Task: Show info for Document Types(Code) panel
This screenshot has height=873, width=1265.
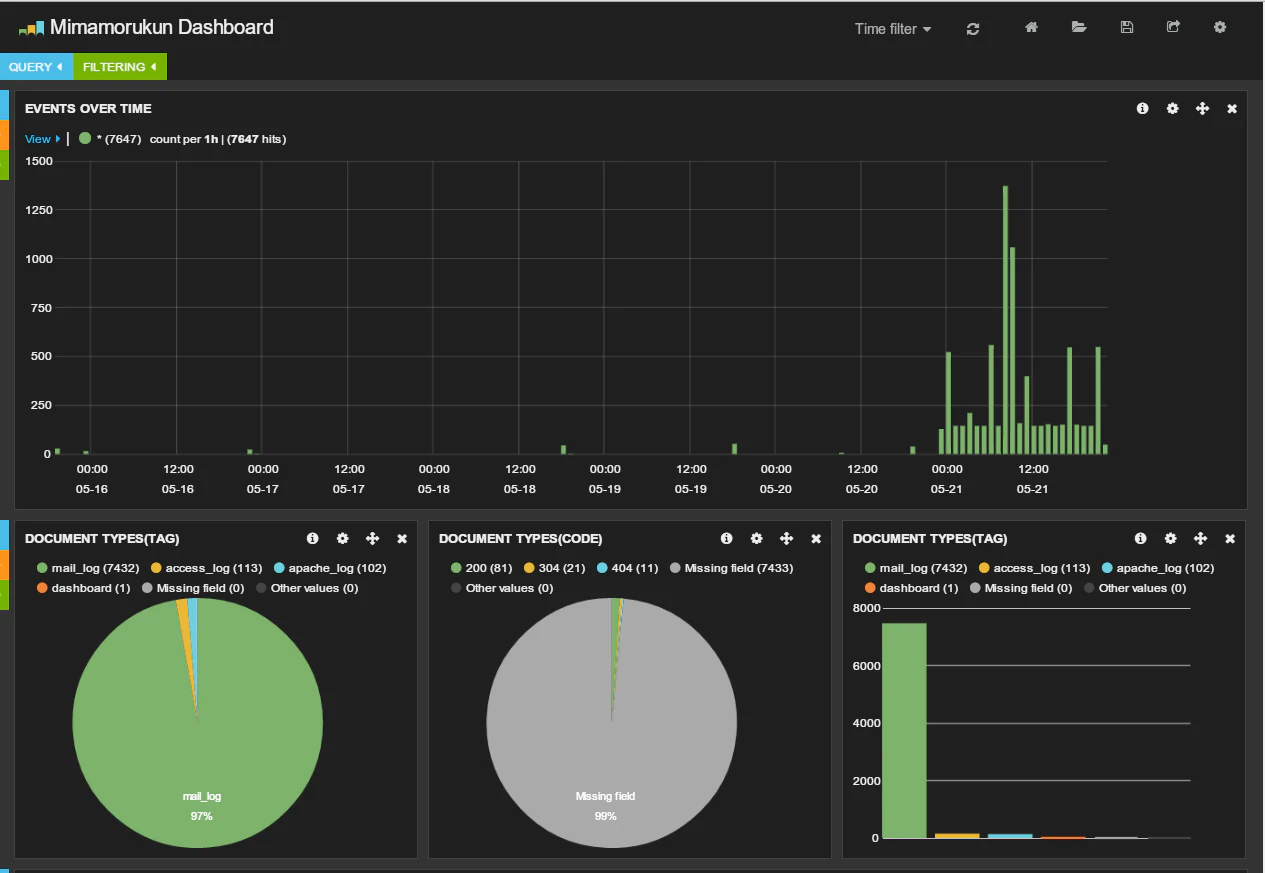Action: tap(727, 538)
